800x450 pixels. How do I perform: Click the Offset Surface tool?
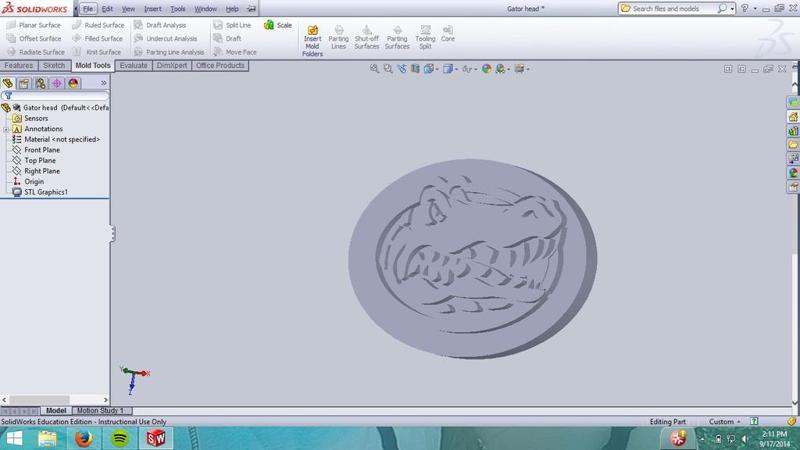pos(34,39)
